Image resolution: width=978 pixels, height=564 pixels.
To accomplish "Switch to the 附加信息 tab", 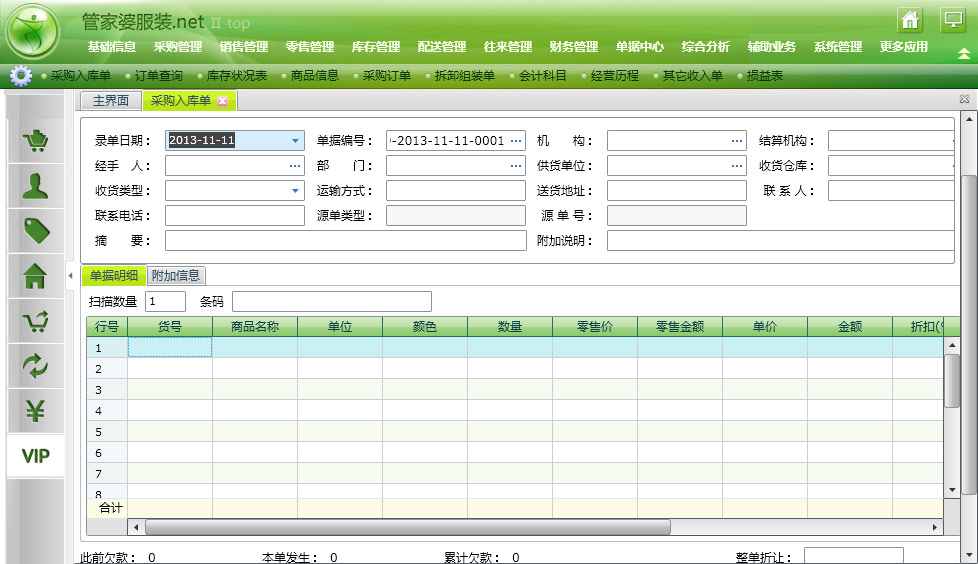I will tap(176, 276).
